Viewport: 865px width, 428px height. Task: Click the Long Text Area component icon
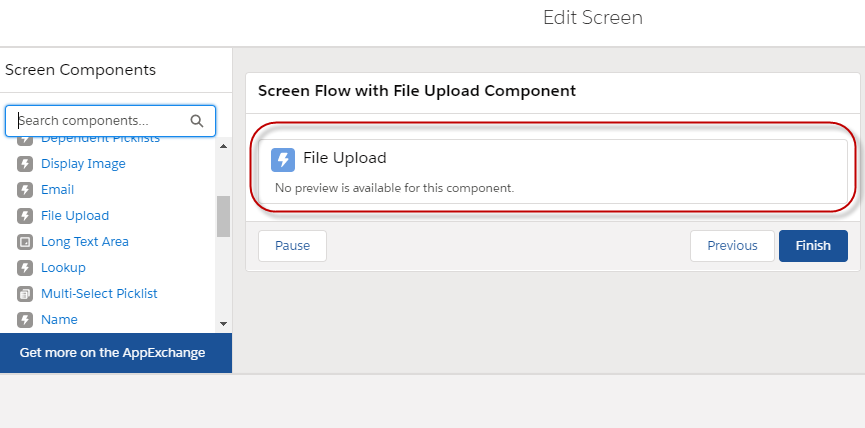[25, 242]
